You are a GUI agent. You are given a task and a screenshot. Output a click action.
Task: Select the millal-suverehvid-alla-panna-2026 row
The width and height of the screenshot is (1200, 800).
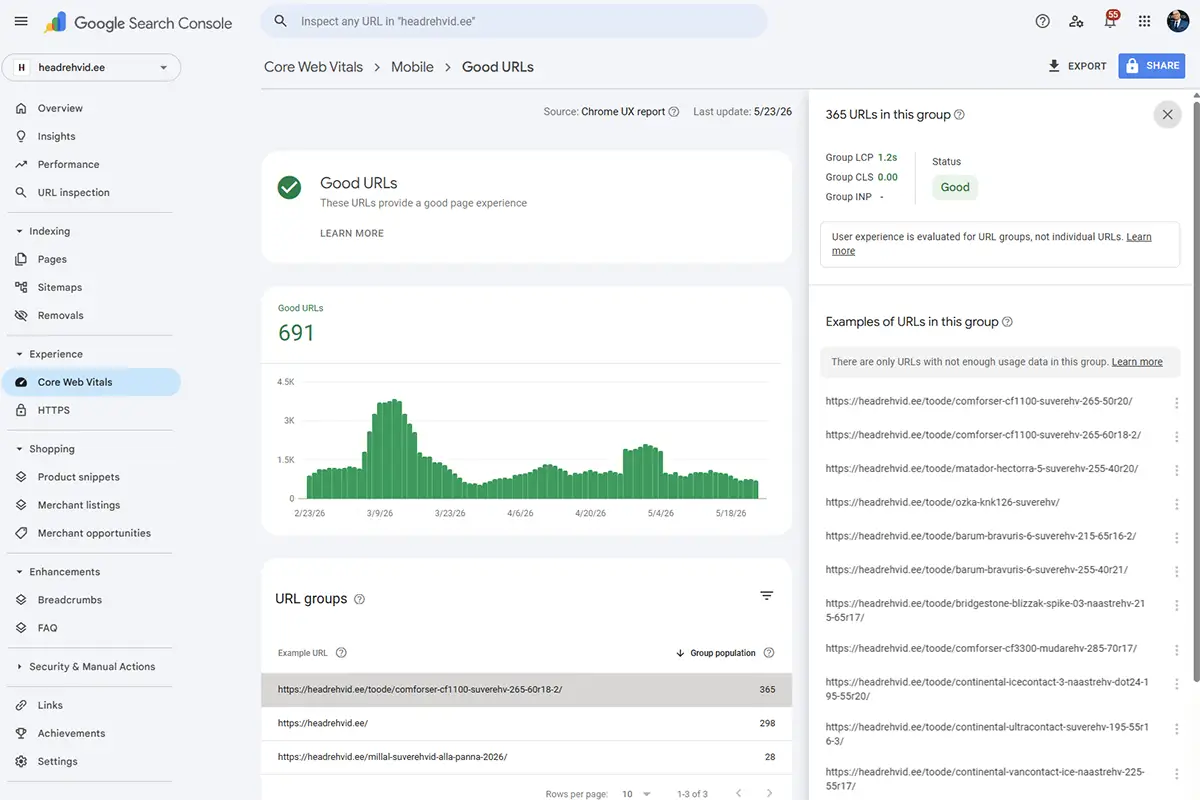tap(526, 757)
